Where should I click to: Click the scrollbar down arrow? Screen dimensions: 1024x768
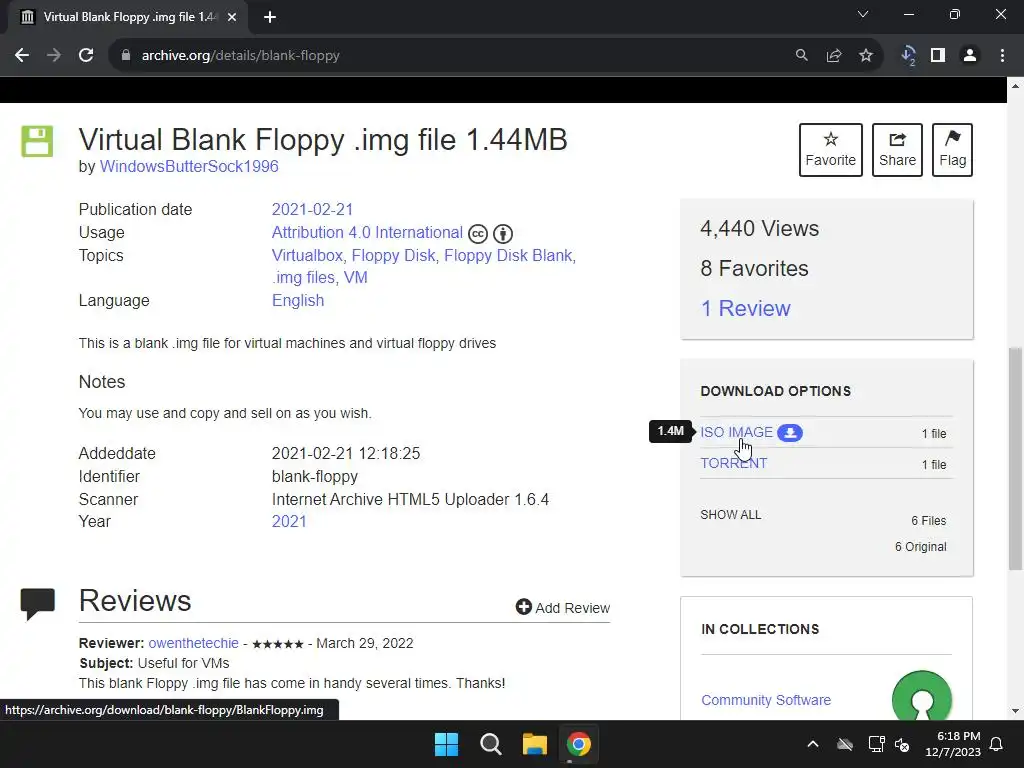[x=1016, y=711]
